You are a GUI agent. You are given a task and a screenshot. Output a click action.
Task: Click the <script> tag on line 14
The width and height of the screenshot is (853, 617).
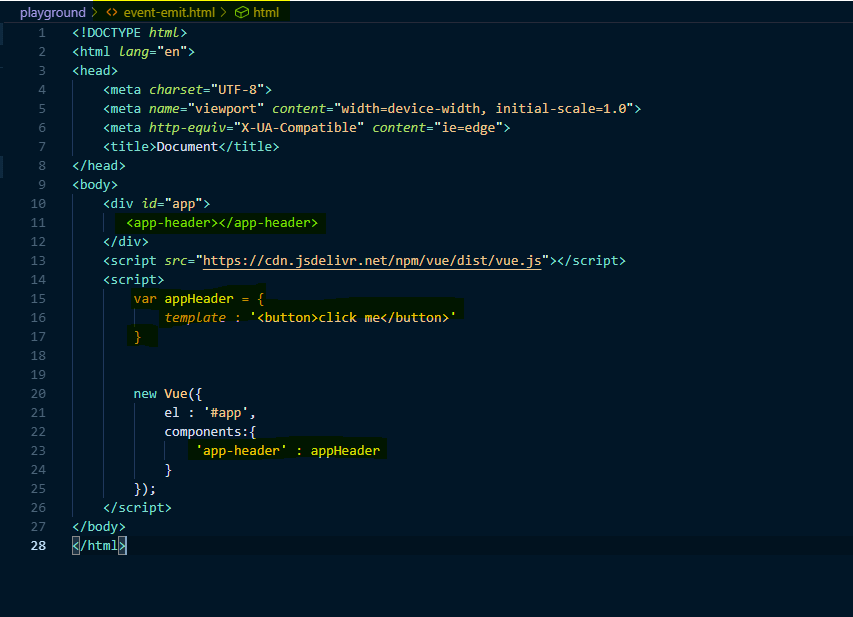pos(133,280)
